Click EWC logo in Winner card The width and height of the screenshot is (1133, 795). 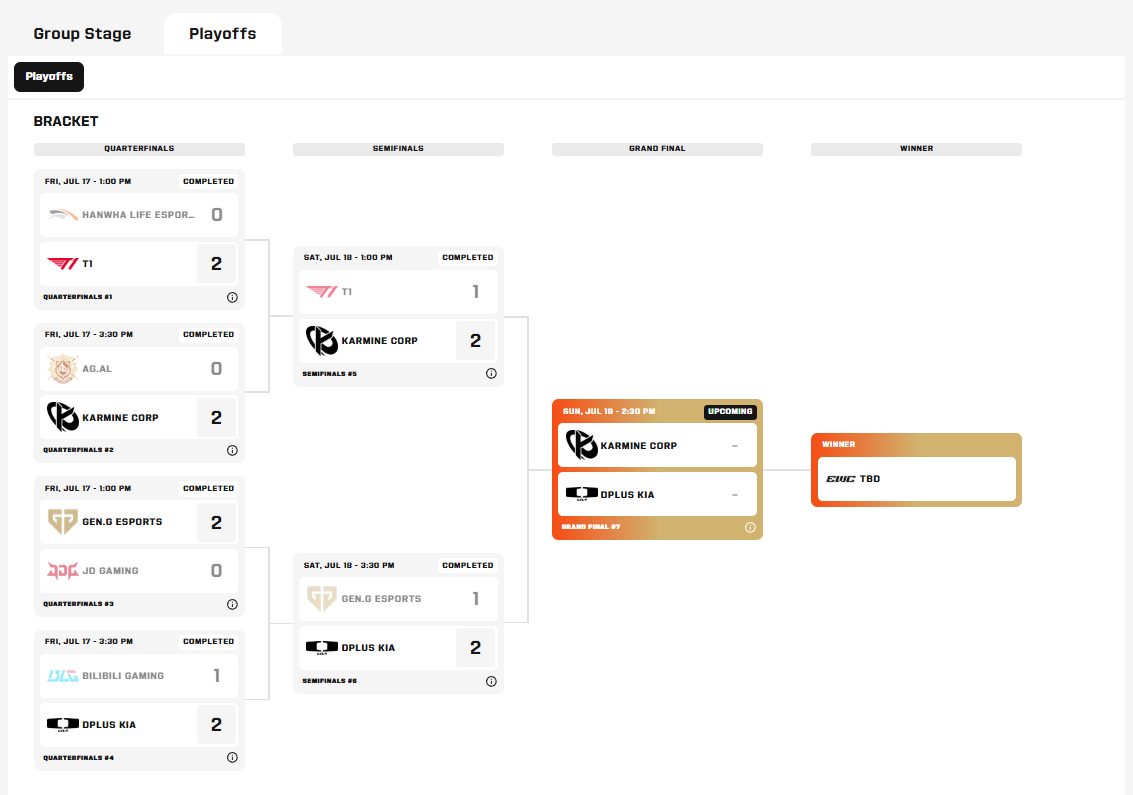[840, 478]
